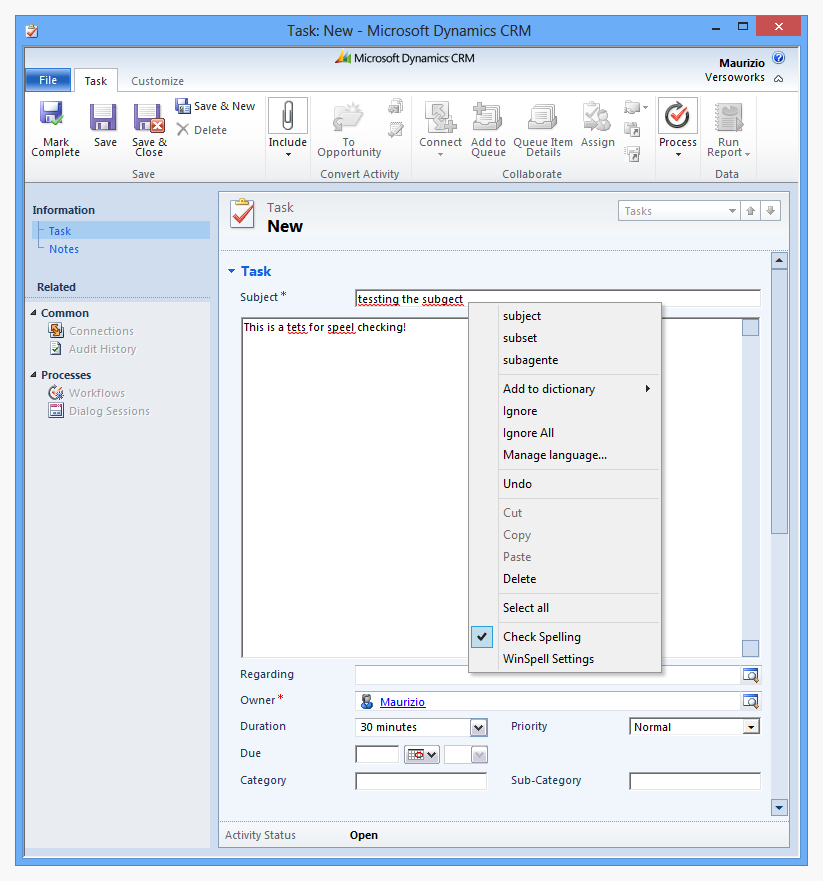Toggle the Check Spelling checked option
Screen dimensions: 823x881
coord(564,637)
